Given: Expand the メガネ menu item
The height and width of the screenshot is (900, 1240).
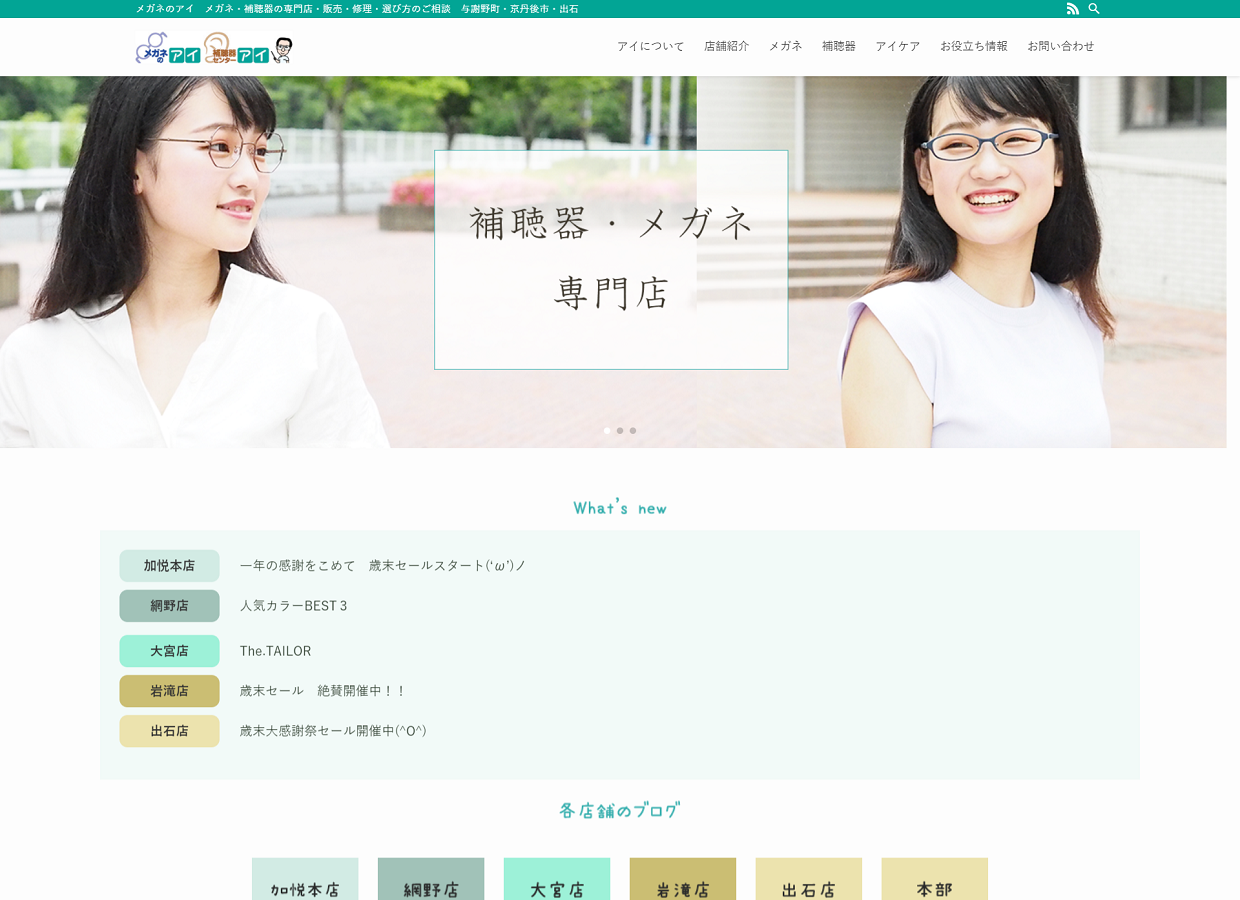Looking at the screenshot, I should [785, 46].
